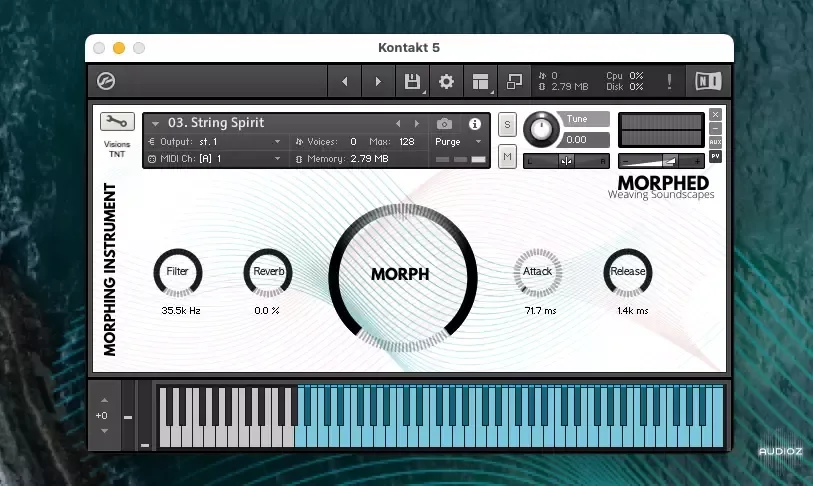
Task: Open the Kontakt browser icon
Action: (106, 81)
